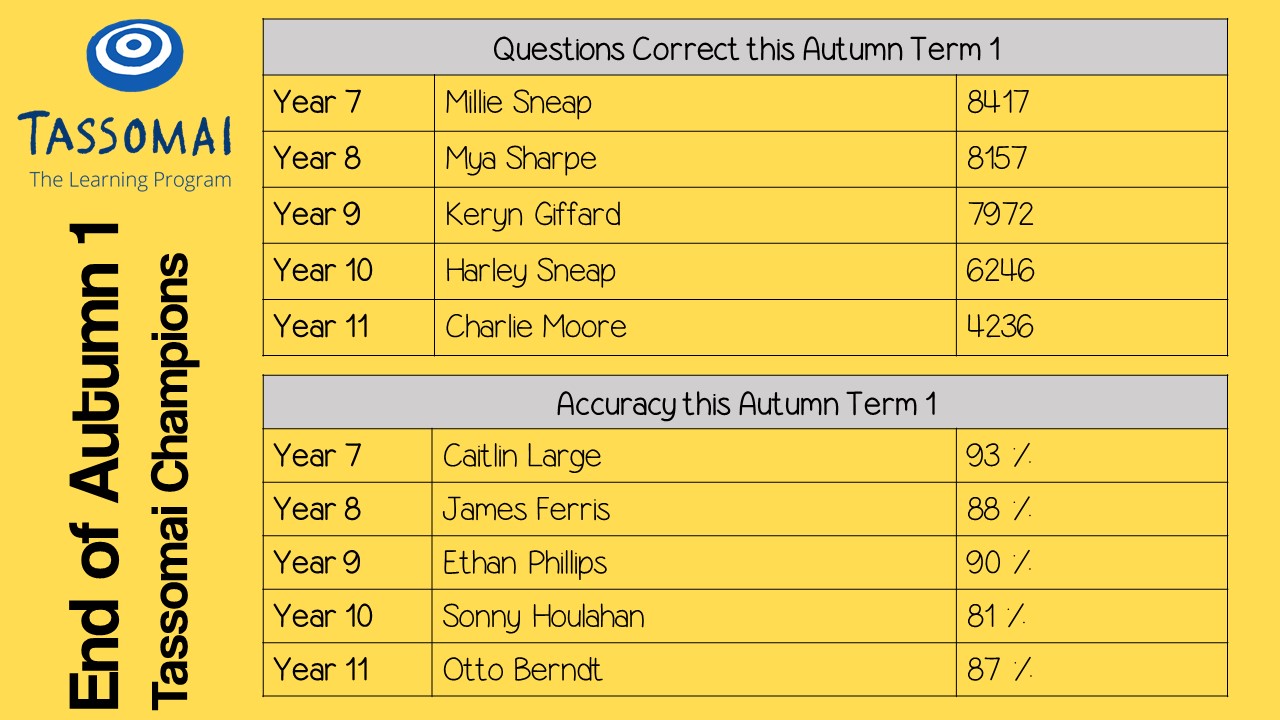Click Caitlin Large's 93% accuracy cell
Screen dimensions: 1280x720
point(1091,456)
